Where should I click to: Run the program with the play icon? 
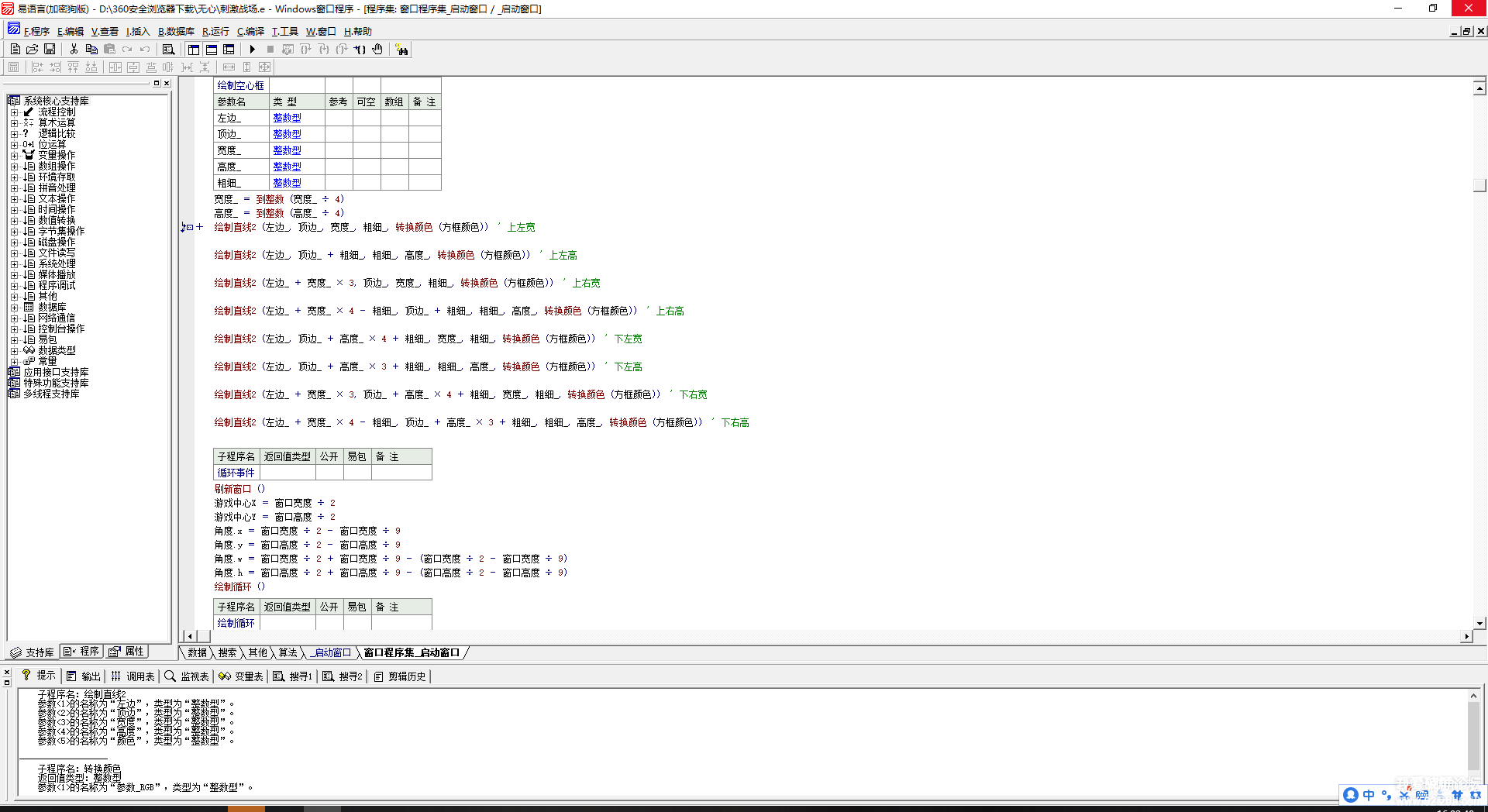(253, 50)
